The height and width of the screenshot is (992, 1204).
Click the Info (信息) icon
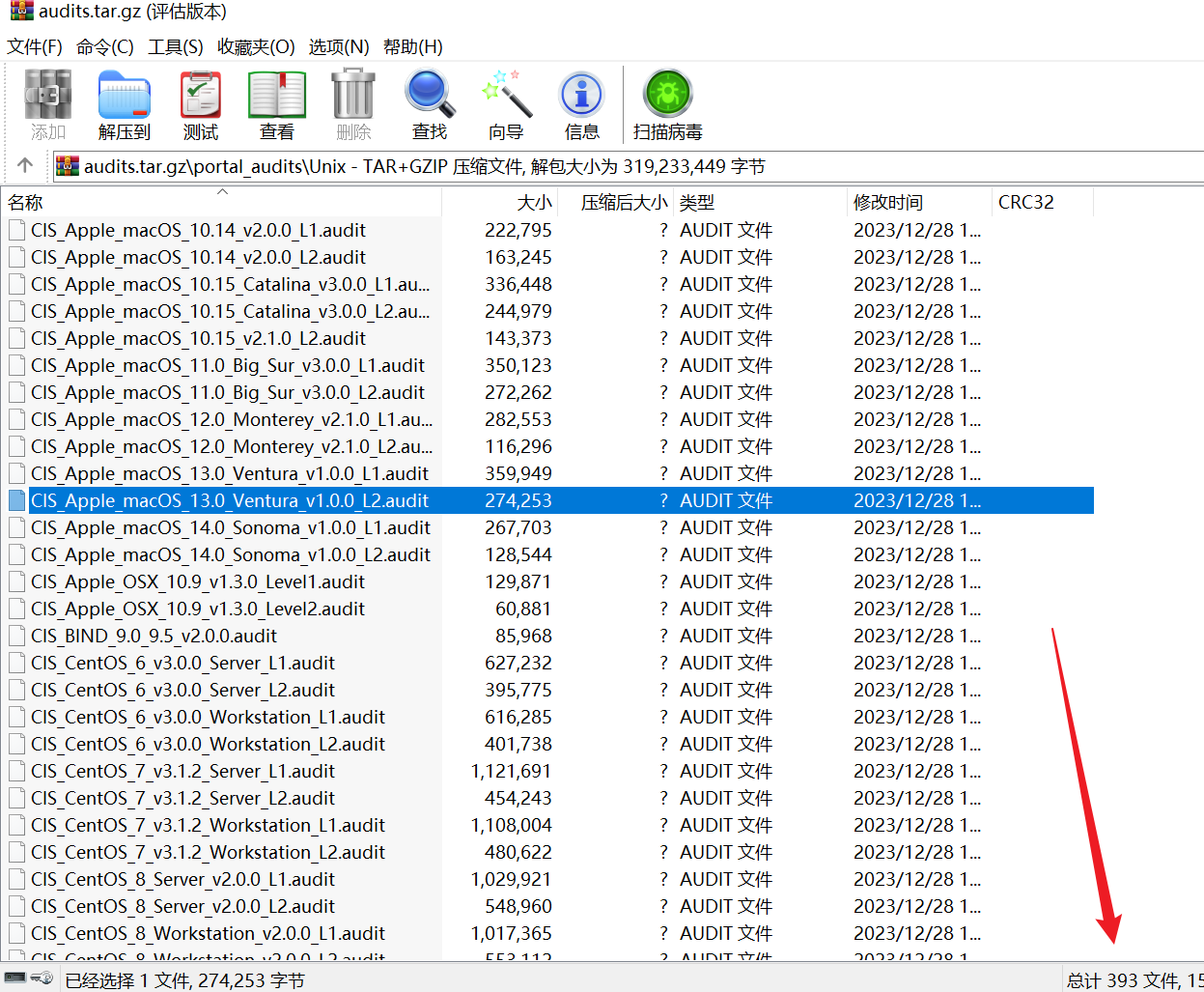(581, 95)
